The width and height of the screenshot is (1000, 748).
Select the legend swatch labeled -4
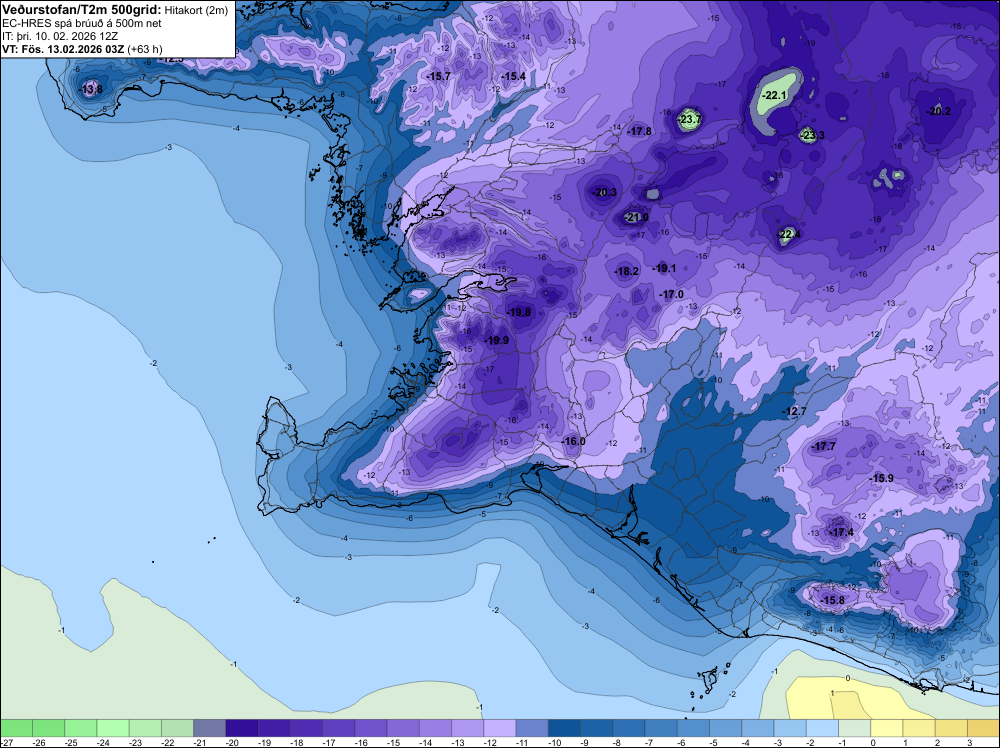pyautogui.click(x=758, y=728)
